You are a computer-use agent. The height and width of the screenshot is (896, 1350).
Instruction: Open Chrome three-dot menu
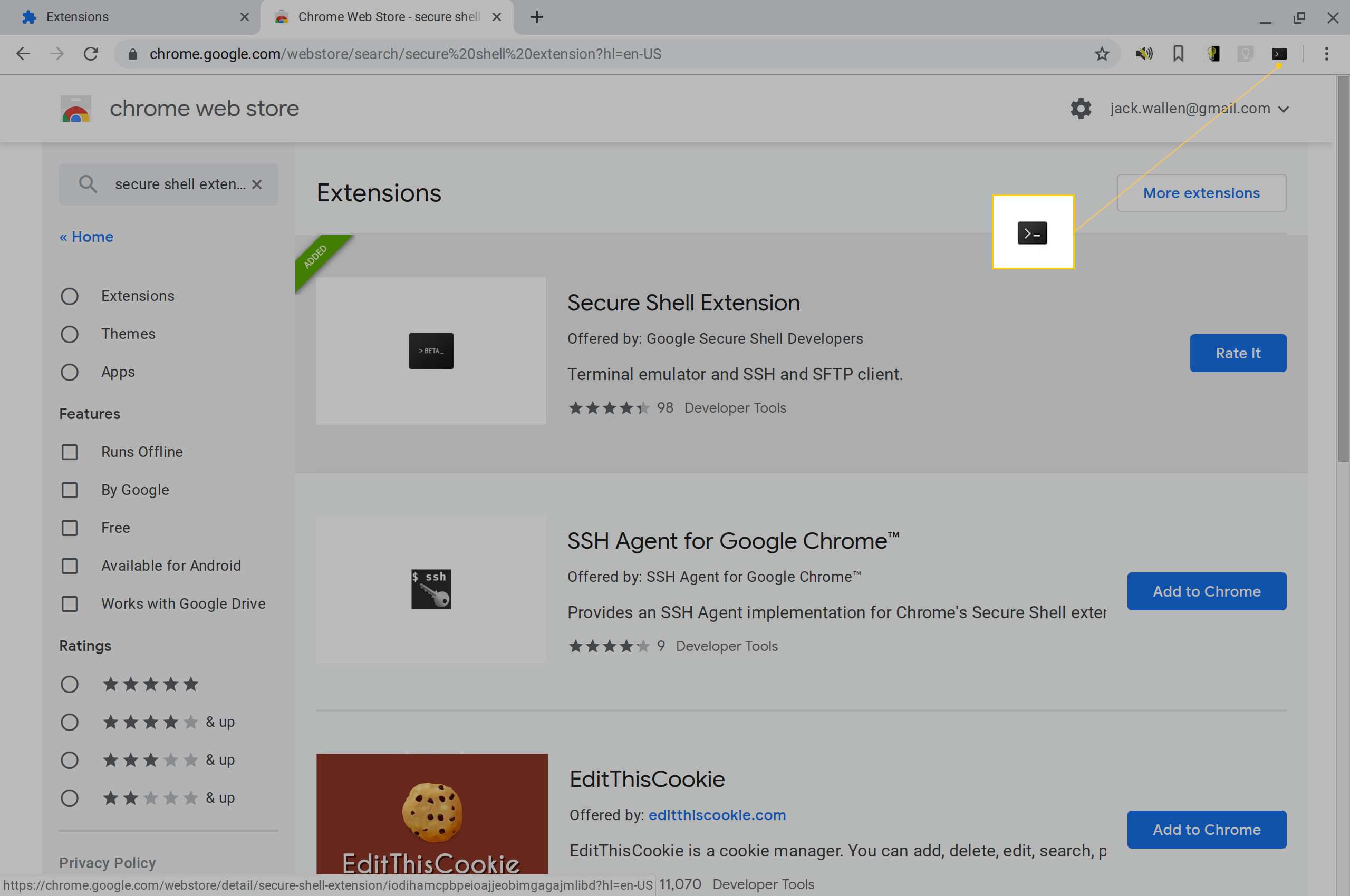[1327, 54]
